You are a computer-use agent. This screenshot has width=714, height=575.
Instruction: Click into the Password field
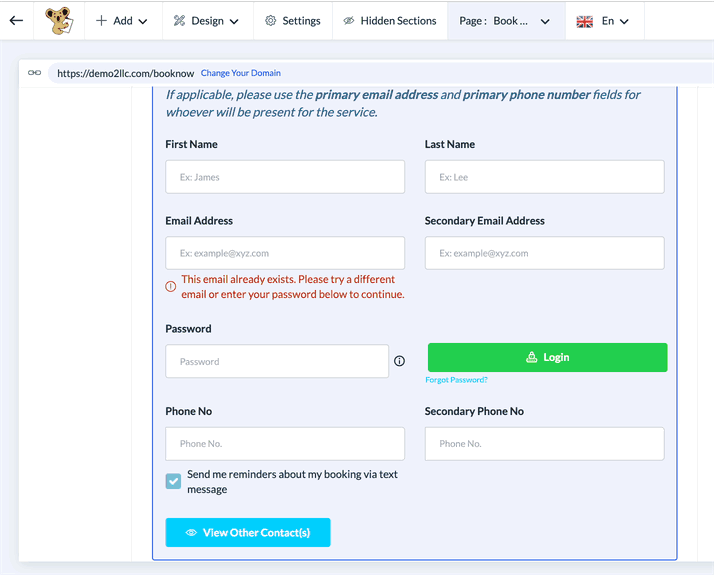tap(277, 361)
